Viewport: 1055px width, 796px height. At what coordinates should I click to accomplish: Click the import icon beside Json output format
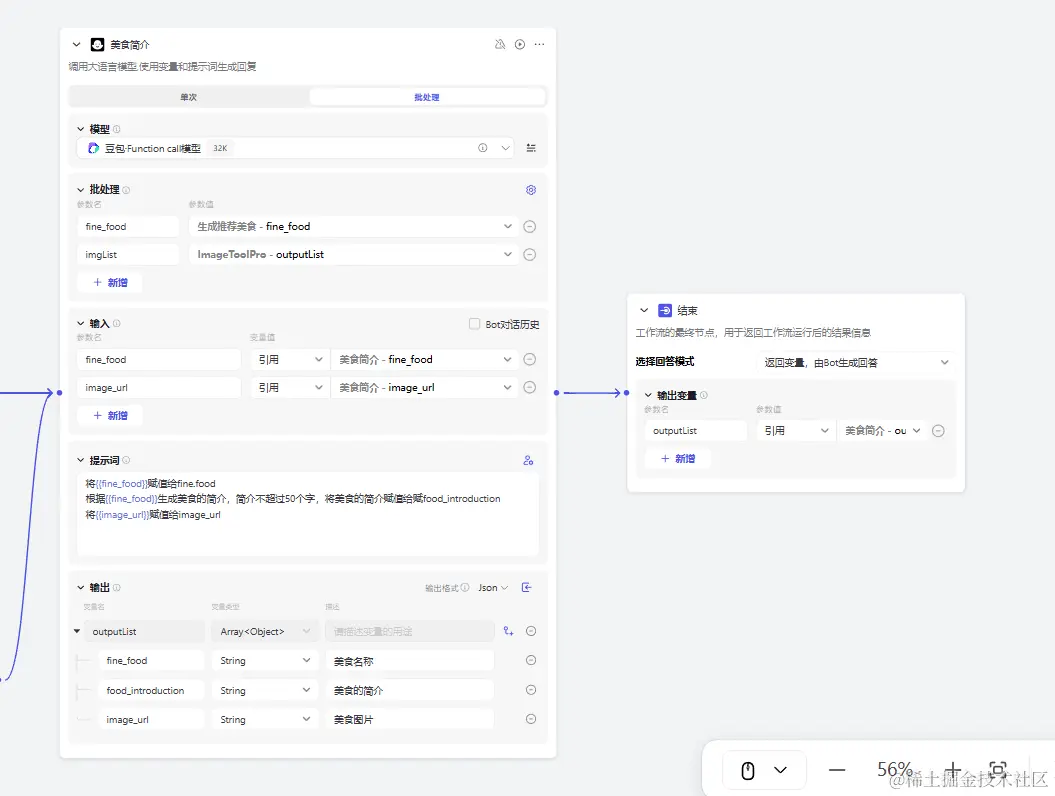527,587
